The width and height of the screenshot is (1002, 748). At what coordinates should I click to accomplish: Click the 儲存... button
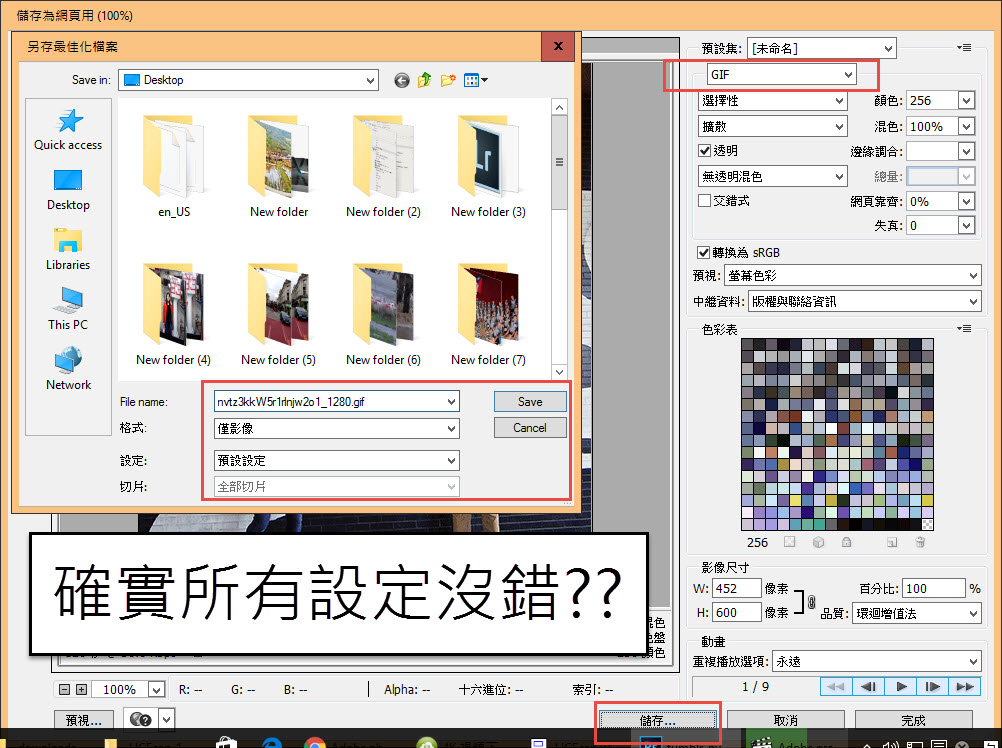point(658,720)
